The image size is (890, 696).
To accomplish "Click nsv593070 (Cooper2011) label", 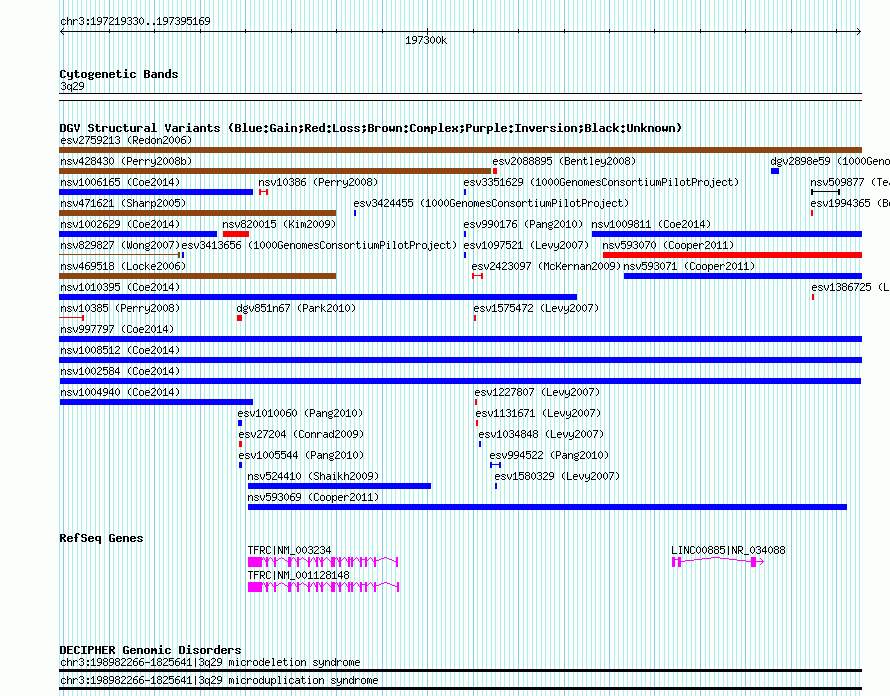I will (668, 245).
